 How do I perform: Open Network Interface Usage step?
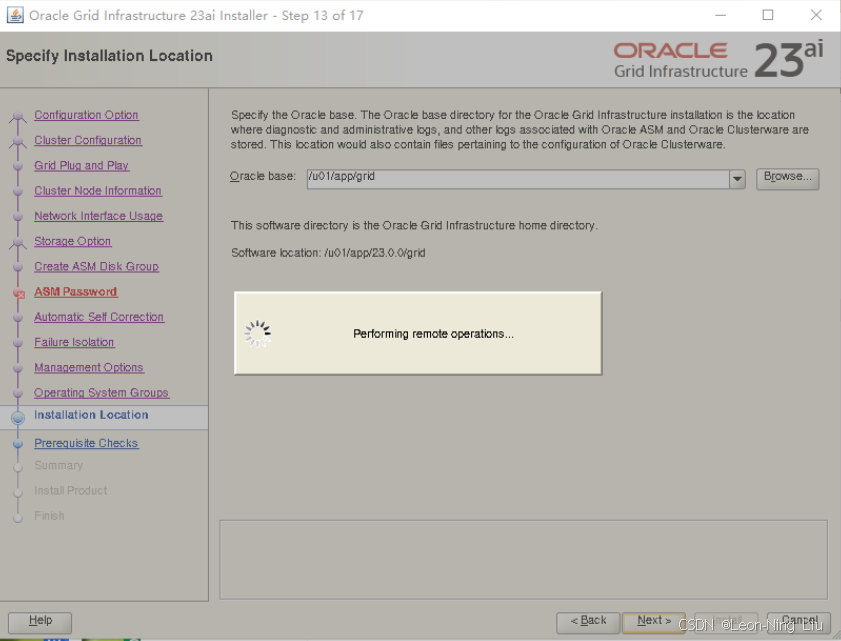(x=99, y=216)
